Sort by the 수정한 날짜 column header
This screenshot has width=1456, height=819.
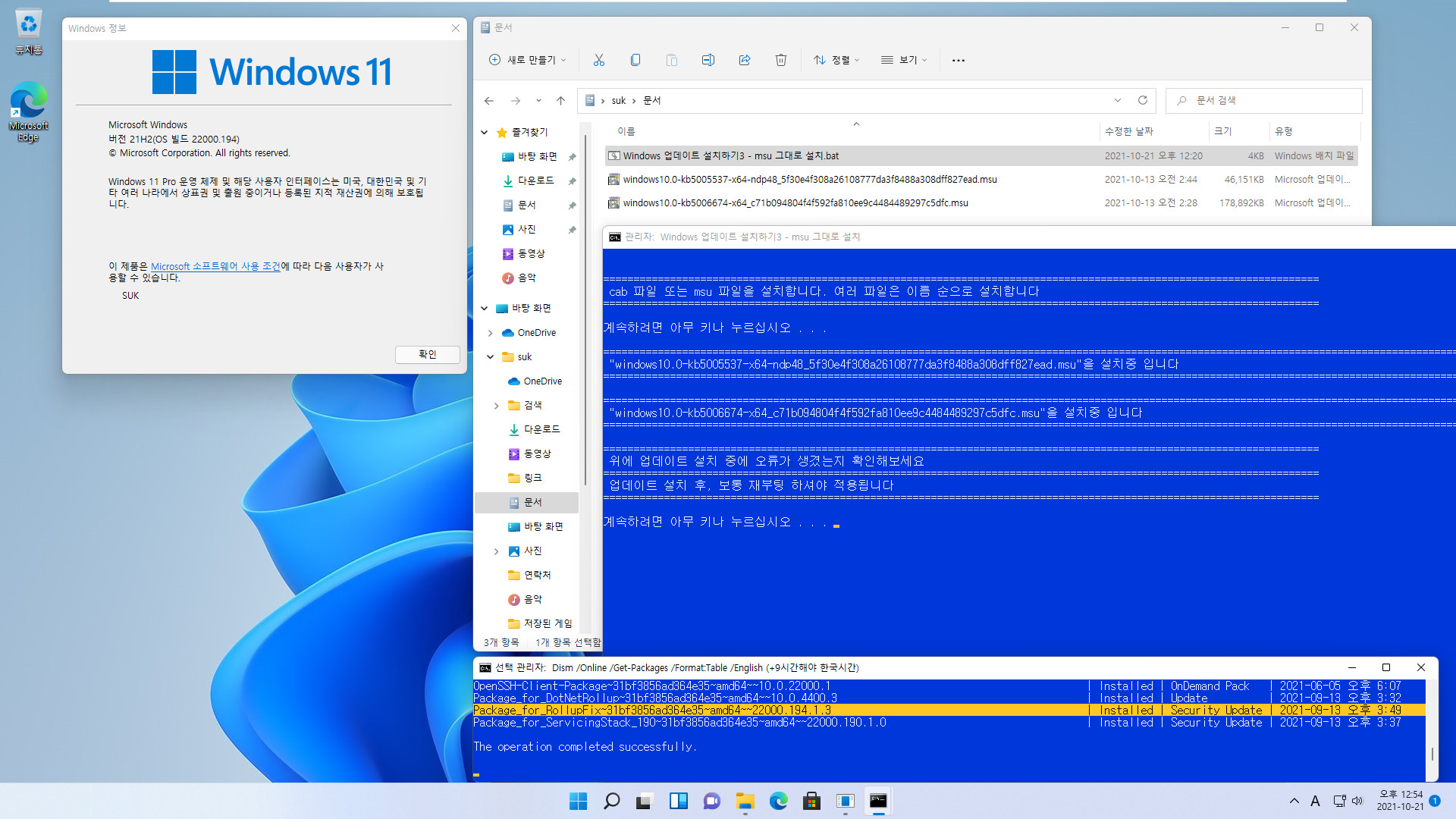pos(1128,131)
